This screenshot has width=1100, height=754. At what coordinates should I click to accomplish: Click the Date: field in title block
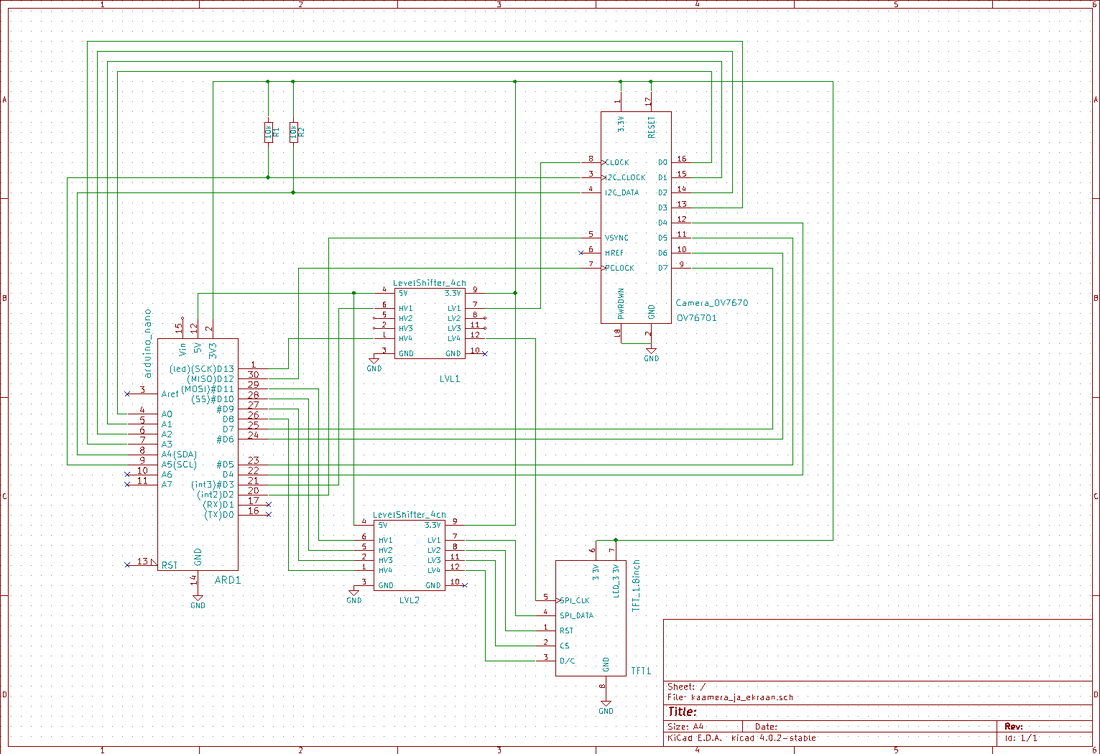pyautogui.click(x=766, y=727)
